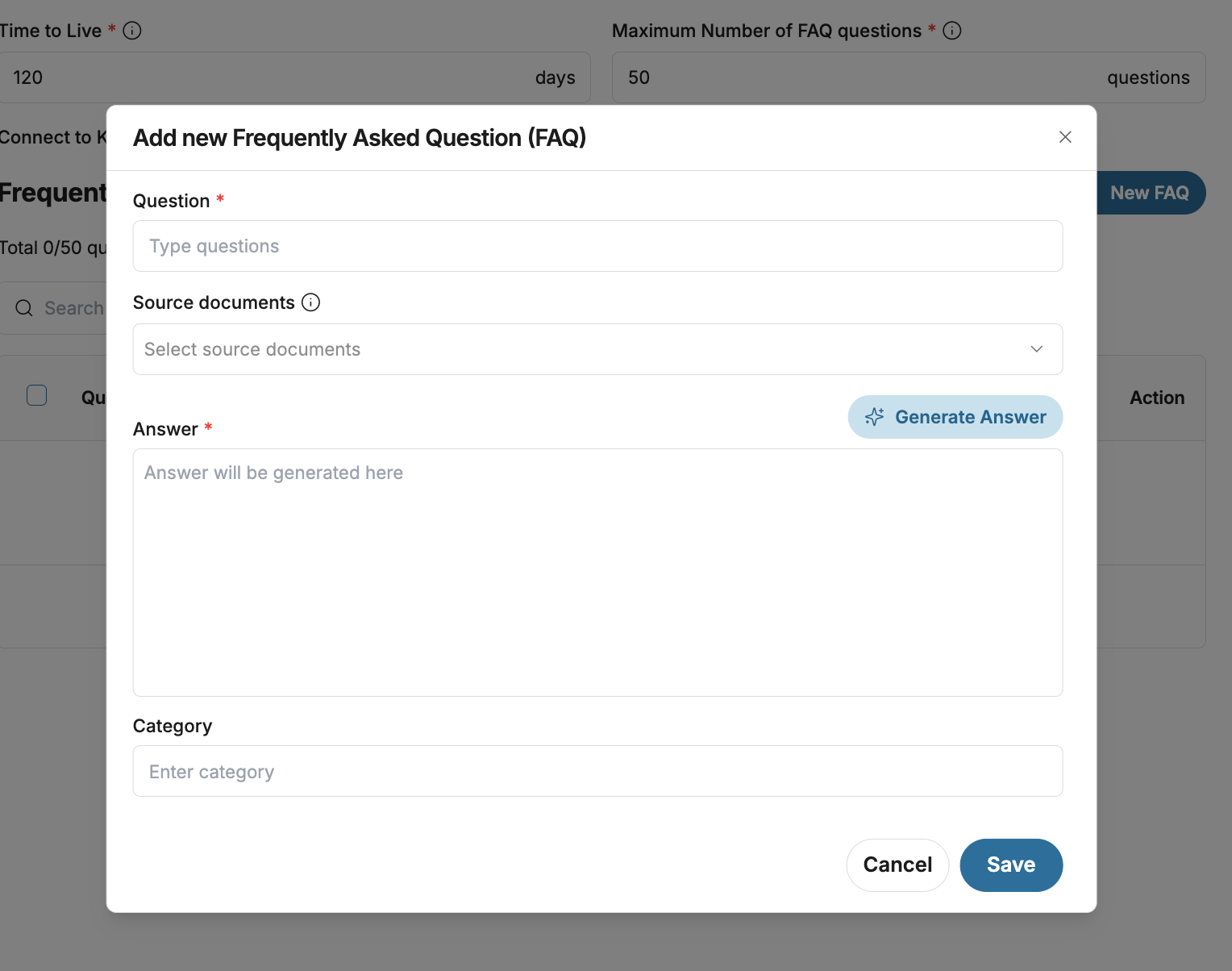Screen dimensions: 1232x971
Task: Click the search magnifier icon
Action: 24,308
